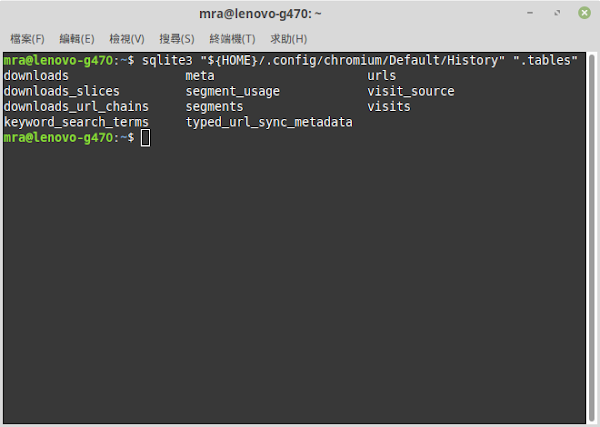This screenshot has height=427, width=600.
Task: Open the 檔案(F) menu
Action: pos(27,39)
